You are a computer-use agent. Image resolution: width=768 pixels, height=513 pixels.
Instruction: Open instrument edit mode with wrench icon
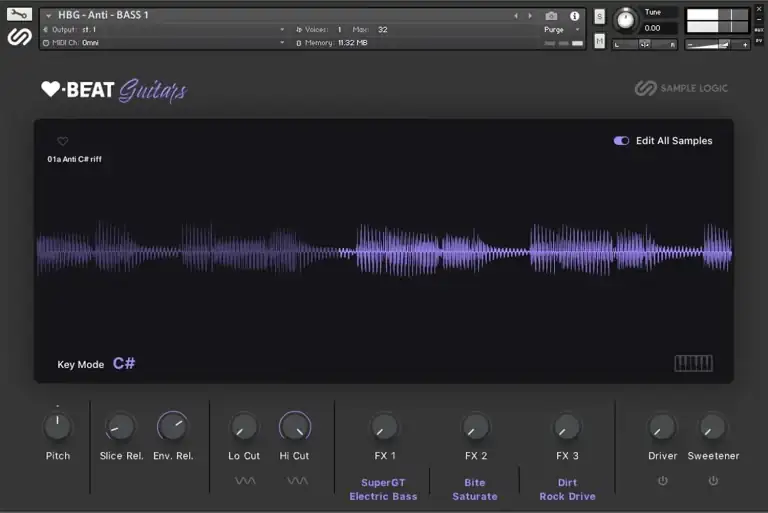[x=19, y=14]
